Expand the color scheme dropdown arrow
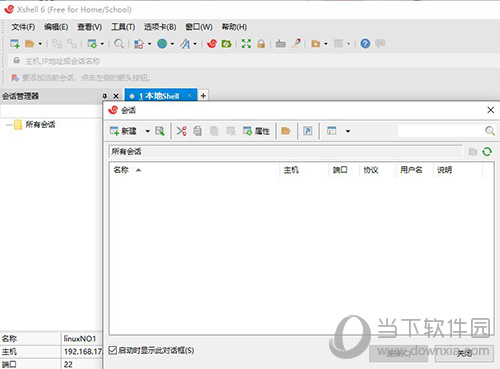500x369 pixels. tap(149, 44)
